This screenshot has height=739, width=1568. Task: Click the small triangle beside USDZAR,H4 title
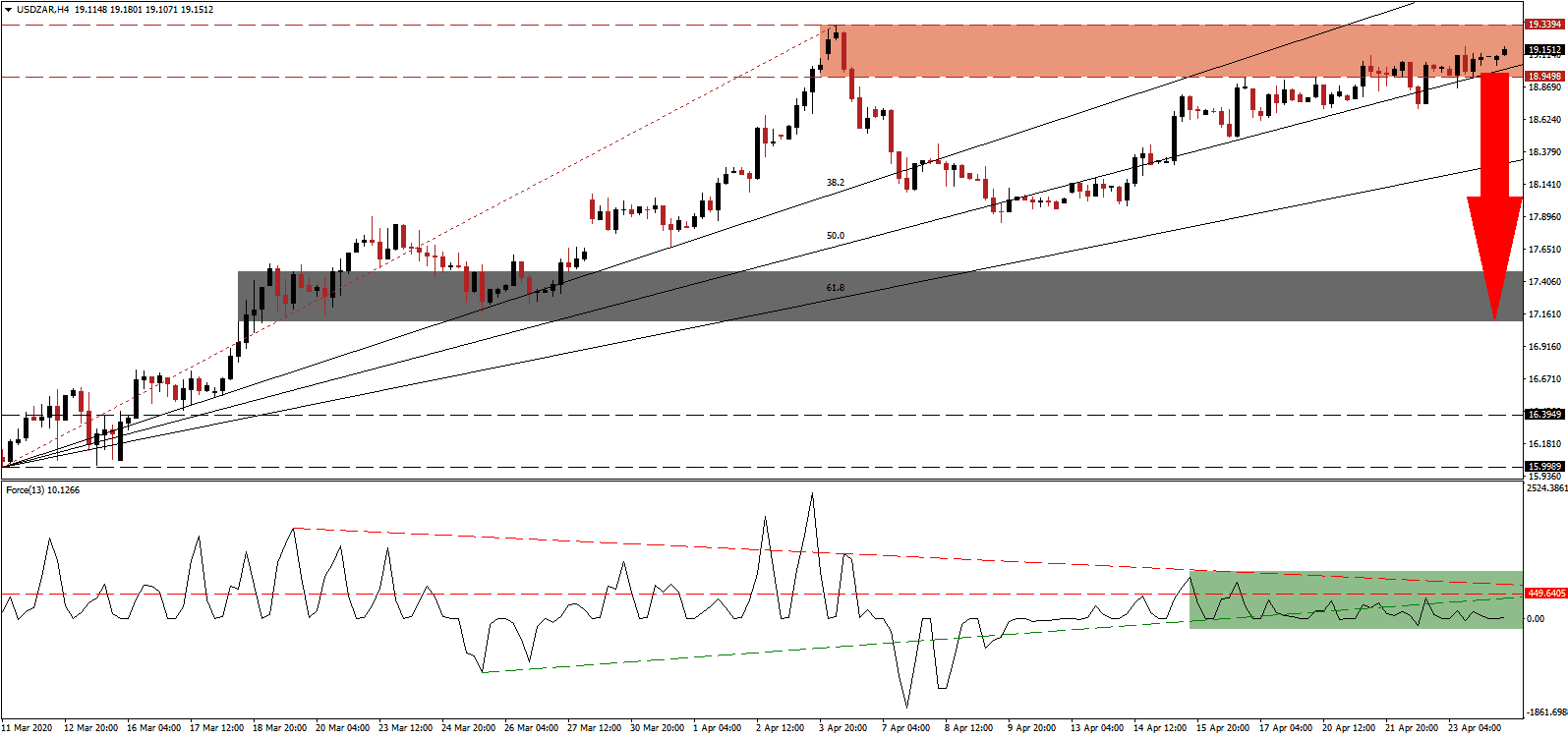[x=9, y=10]
